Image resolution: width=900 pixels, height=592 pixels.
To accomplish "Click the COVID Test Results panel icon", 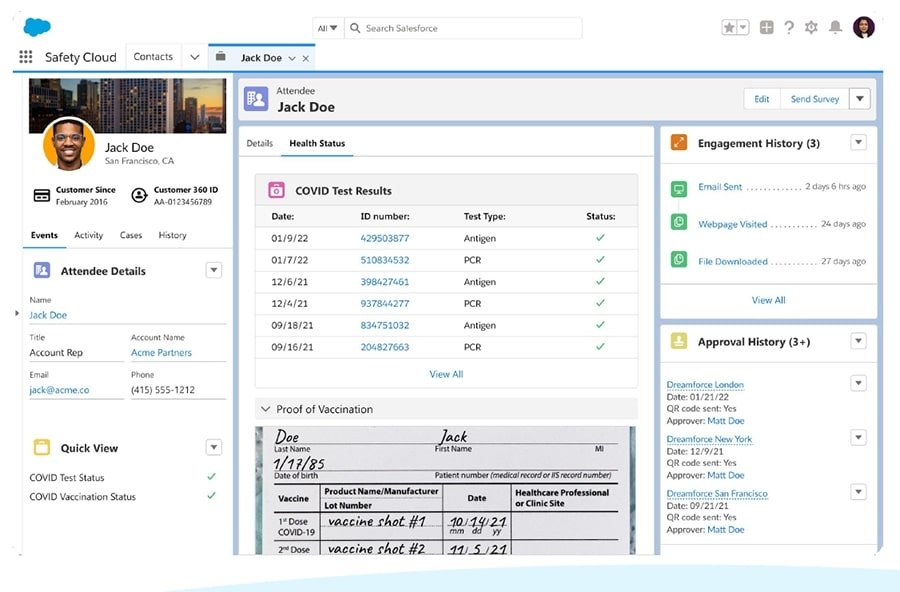I will (x=275, y=190).
